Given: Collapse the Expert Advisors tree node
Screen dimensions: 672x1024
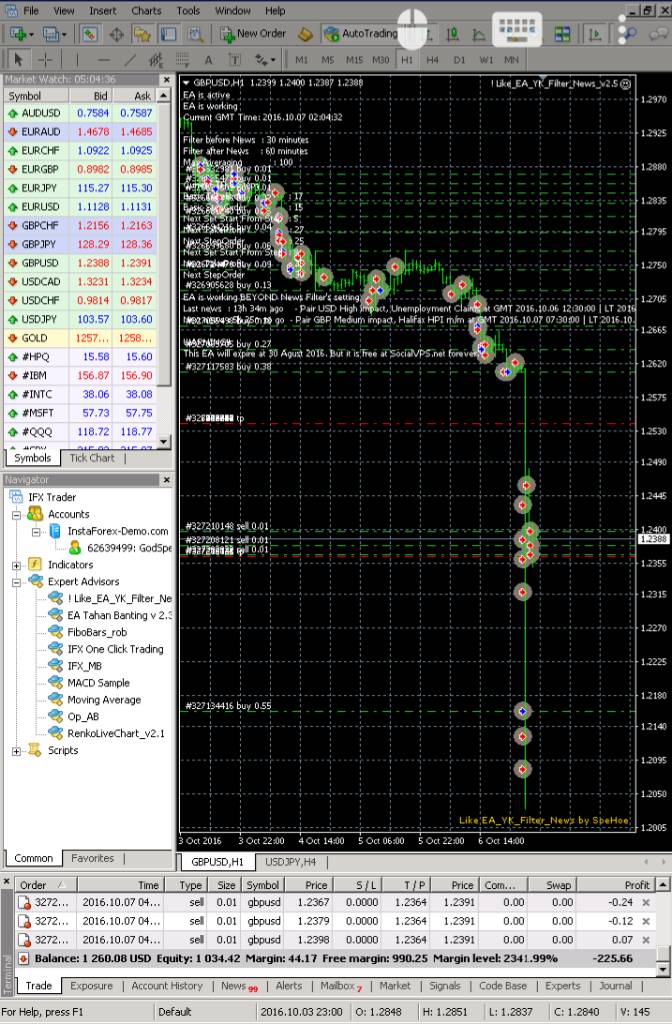Looking at the screenshot, I should point(18,582).
